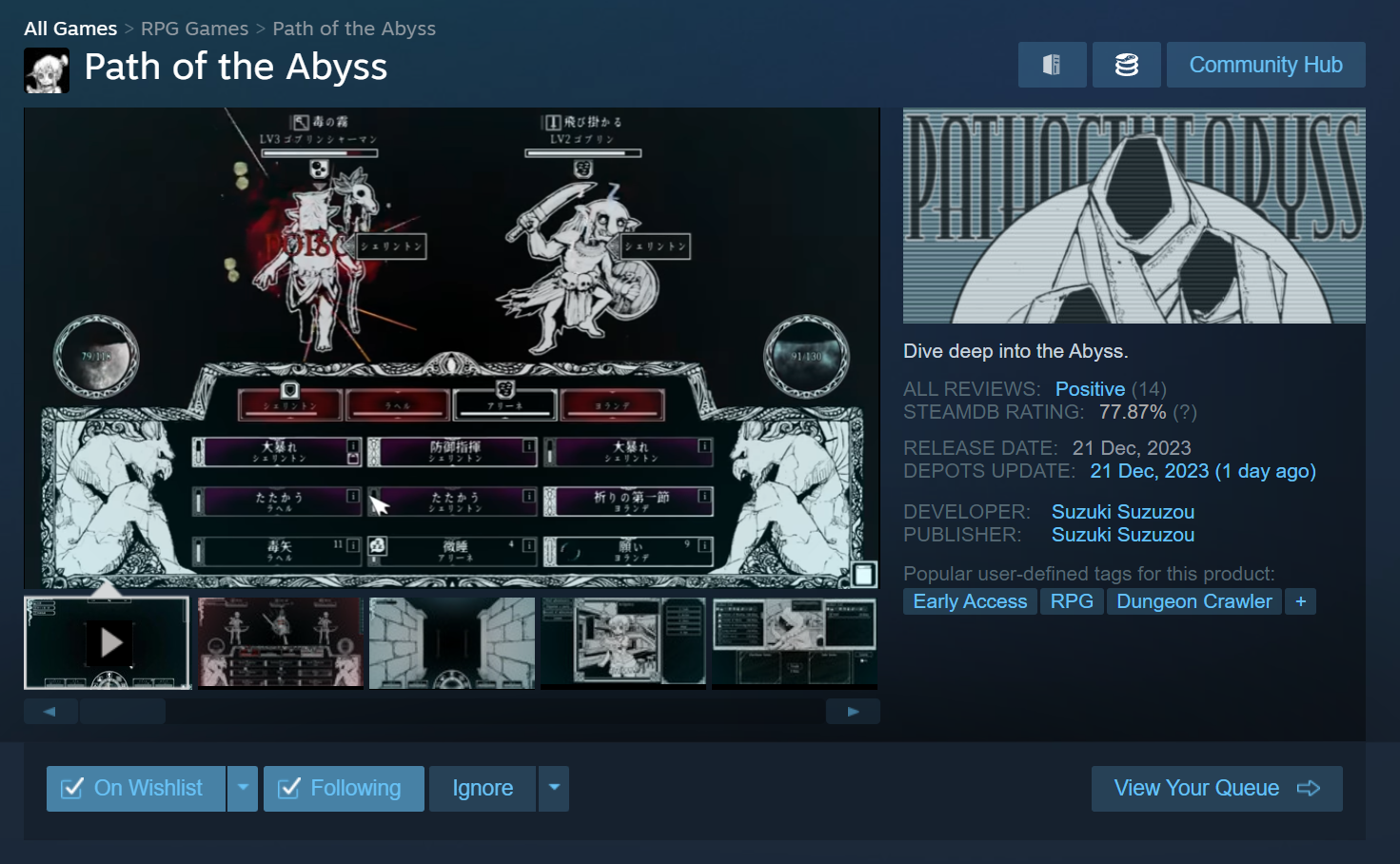
Task: Expand the Ignore options dropdown arrow
Action: click(x=554, y=789)
